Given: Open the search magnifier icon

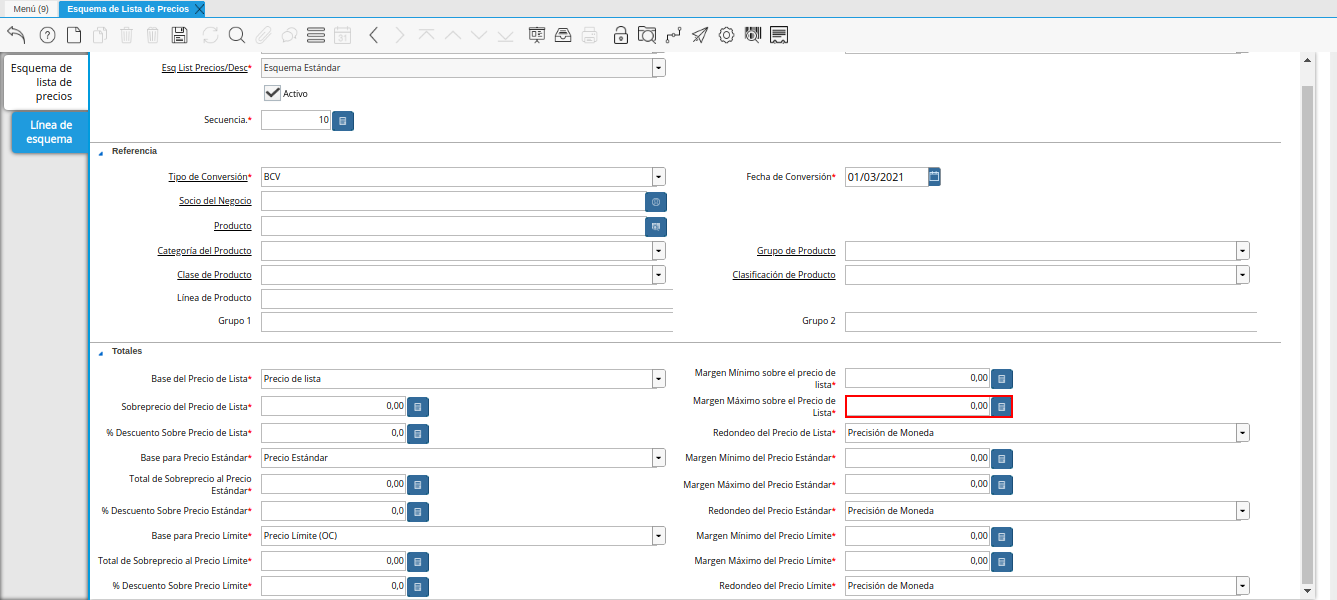Looking at the screenshot, I should [237, 35].
